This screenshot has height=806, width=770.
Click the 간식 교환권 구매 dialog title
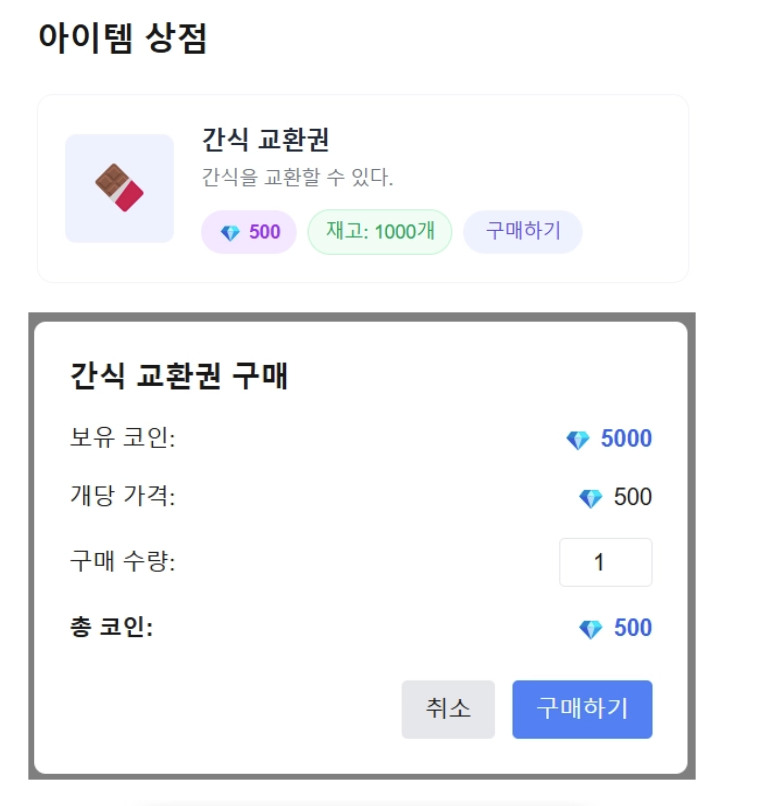pos(179,376)
